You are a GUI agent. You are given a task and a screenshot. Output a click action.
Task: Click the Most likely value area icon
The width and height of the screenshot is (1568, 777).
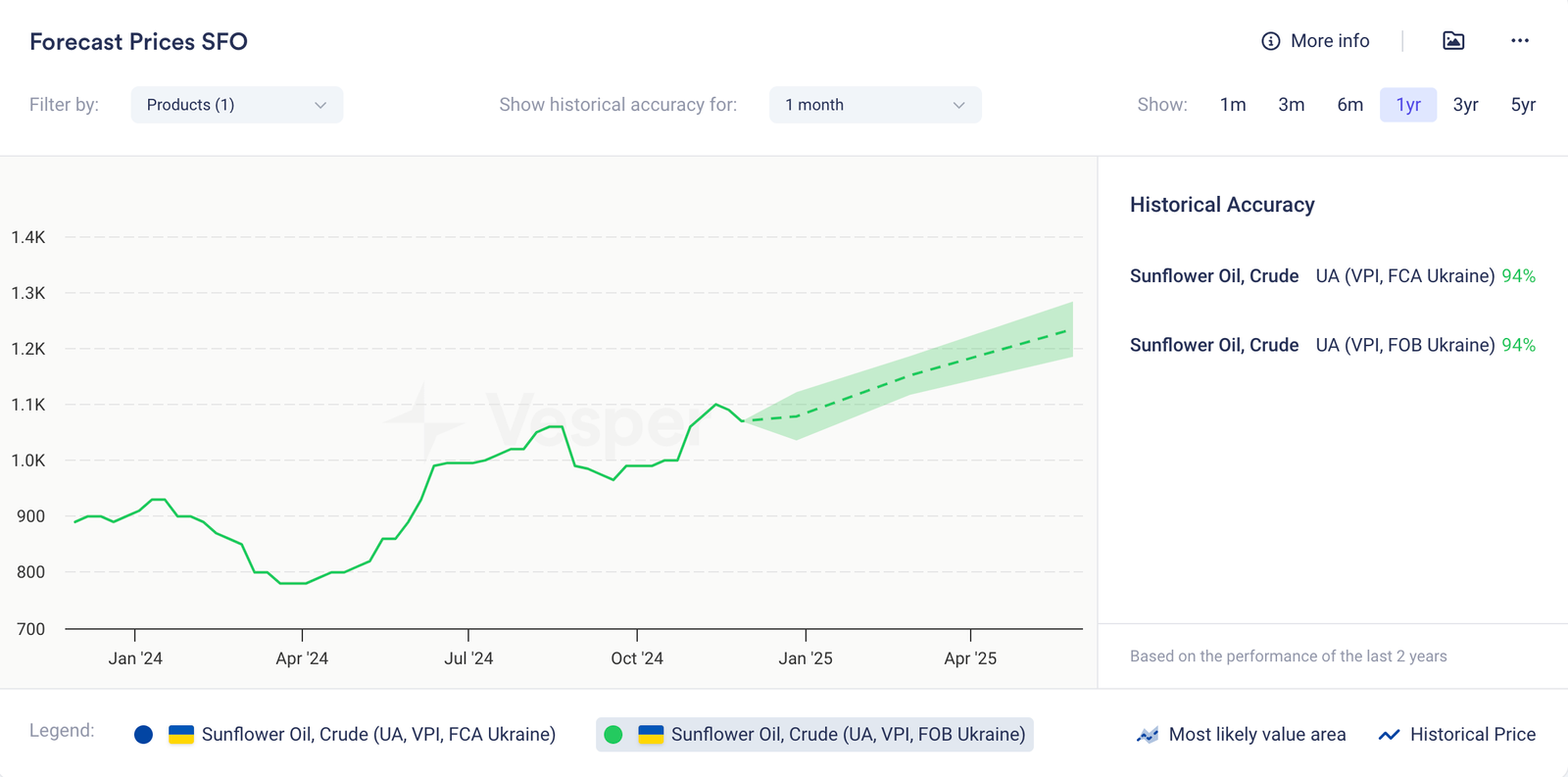(1148, 735)
